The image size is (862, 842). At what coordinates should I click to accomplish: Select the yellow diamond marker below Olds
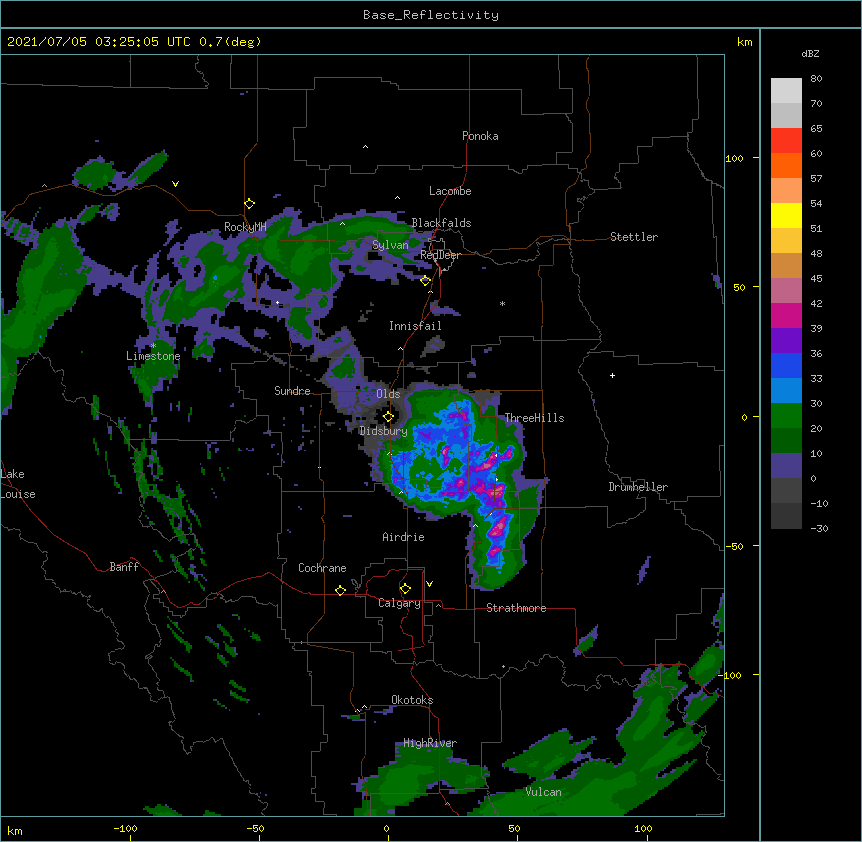pos(388,417)
